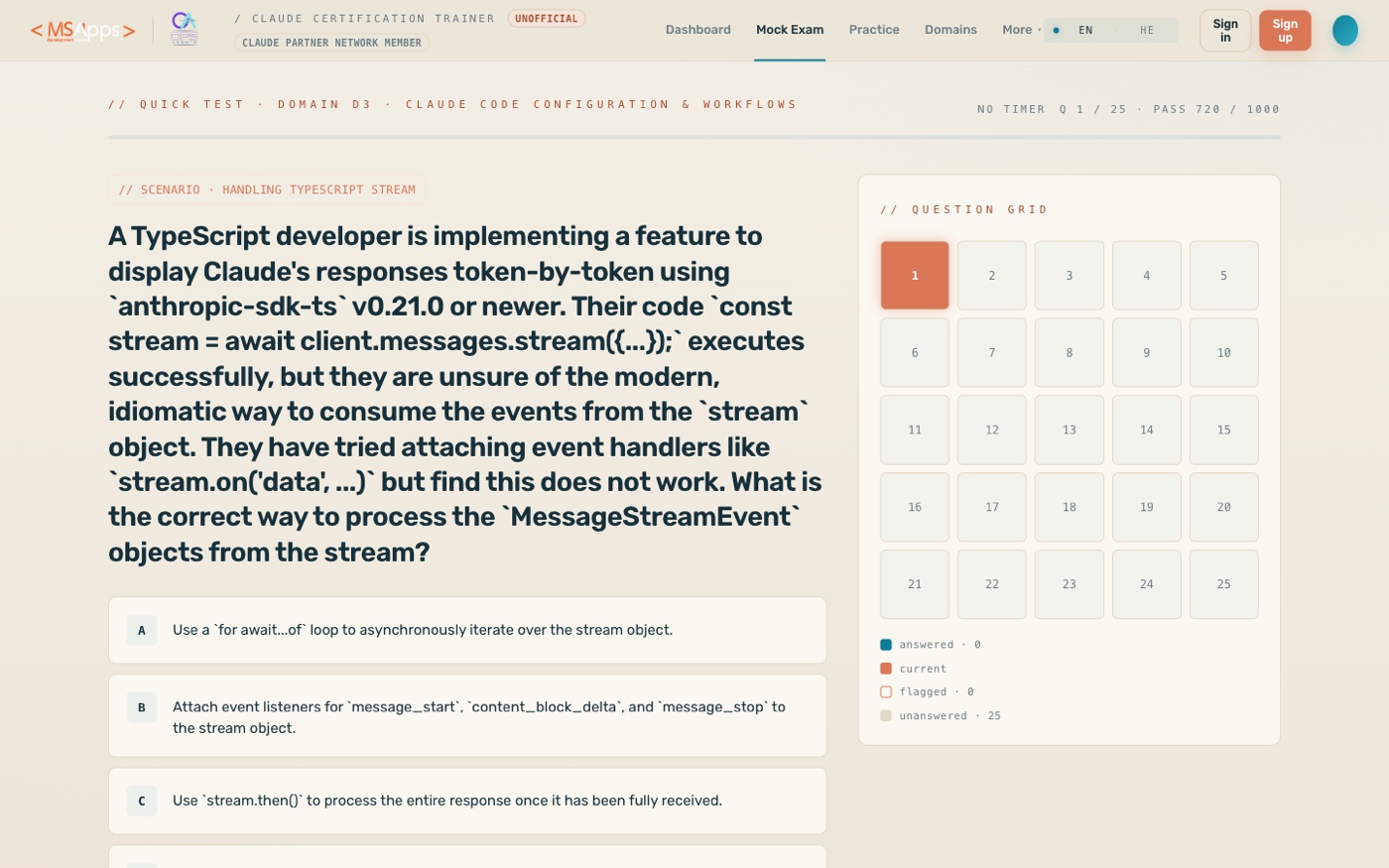Viewport: 1389px width, 868px height.
Task: Click the teal 'answered' legend swatch
Action: click(886, 645)
